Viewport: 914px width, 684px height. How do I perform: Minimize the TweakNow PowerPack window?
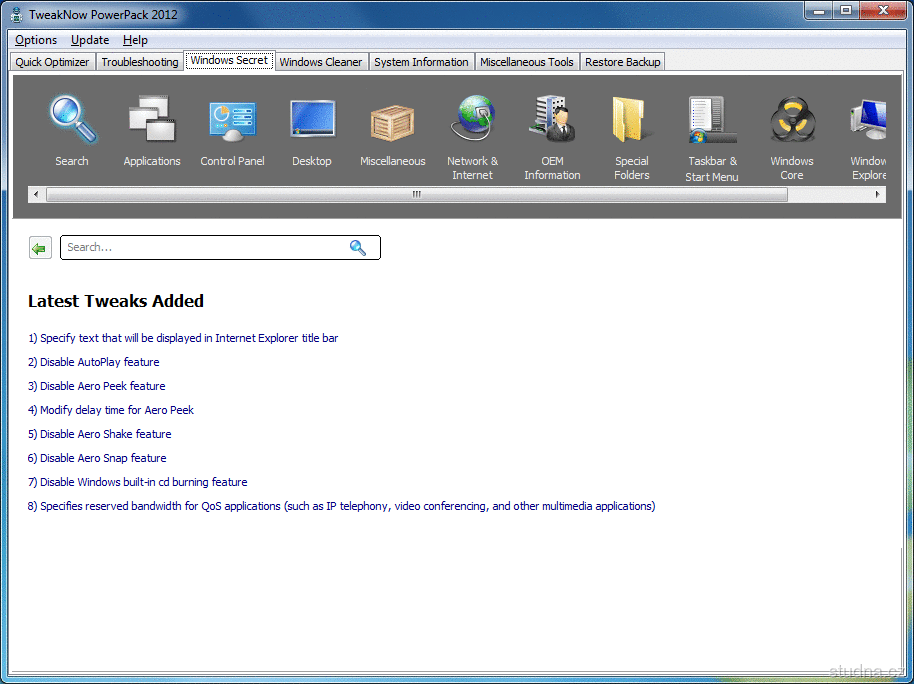[819, 11]
